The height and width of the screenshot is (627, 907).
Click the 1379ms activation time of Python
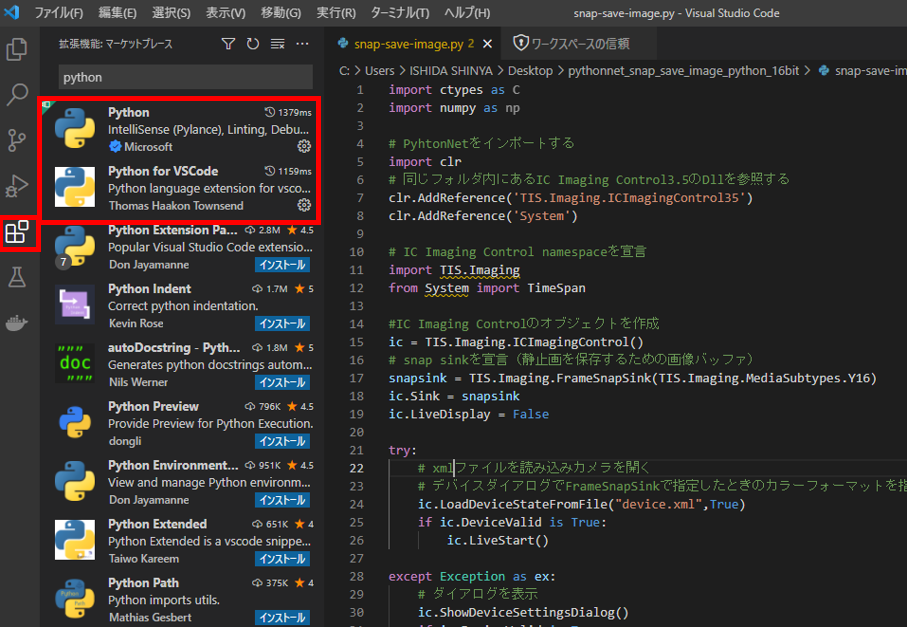coord(288,112)
